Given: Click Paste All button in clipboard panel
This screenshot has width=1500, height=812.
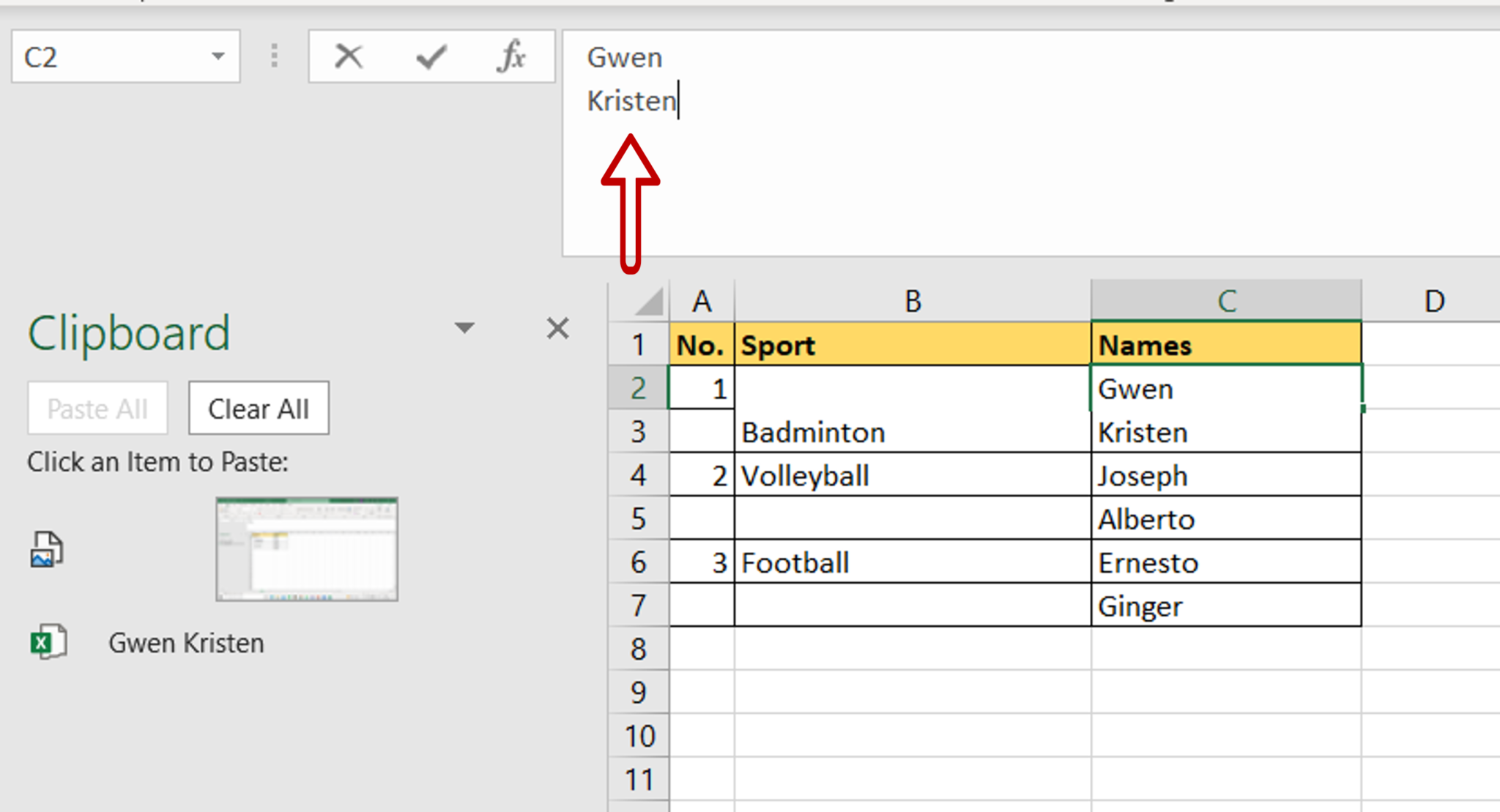Looking at the screenshot, I should 96,408.
